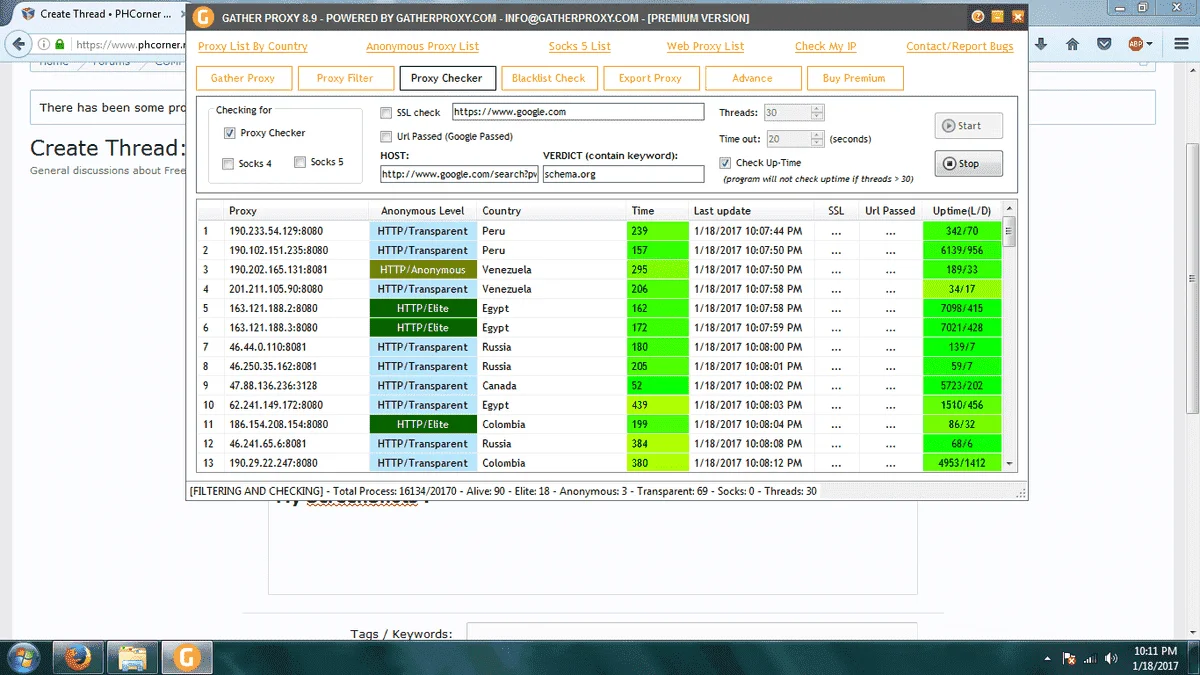Screen dimensions: 1200x675
Task: Open the Buy Premium tab
Action: pyautogui.click(x=855, y=78)
